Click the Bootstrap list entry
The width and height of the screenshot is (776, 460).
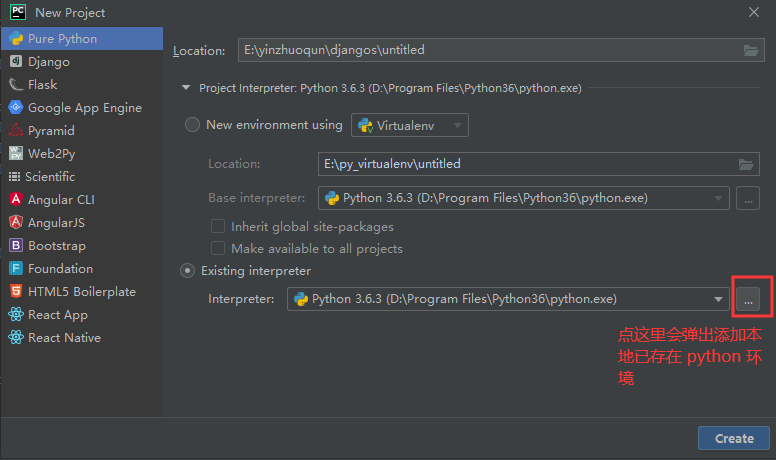pyautogui.click(x=82, y=245)
